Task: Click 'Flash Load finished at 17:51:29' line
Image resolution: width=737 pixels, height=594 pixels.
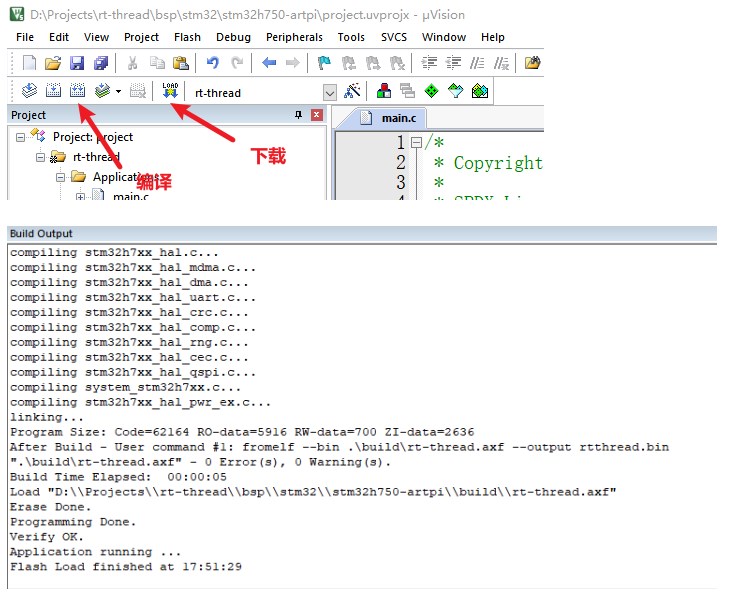Action: pos(126,567)
